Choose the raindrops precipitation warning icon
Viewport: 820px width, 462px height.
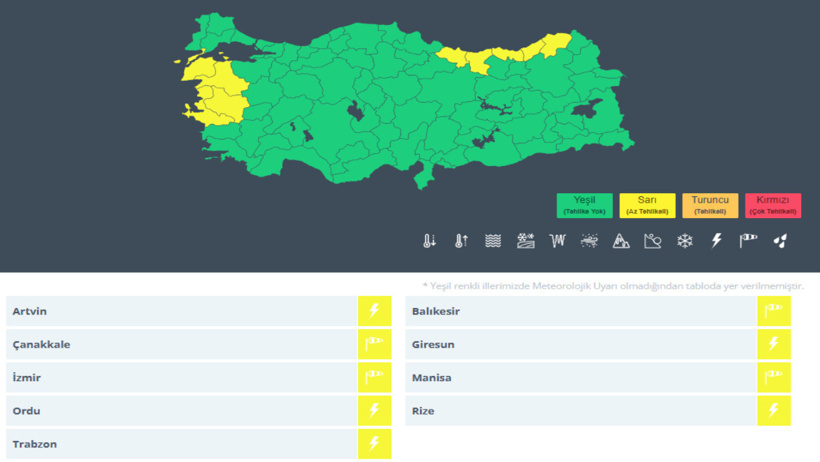pos(780,241)
